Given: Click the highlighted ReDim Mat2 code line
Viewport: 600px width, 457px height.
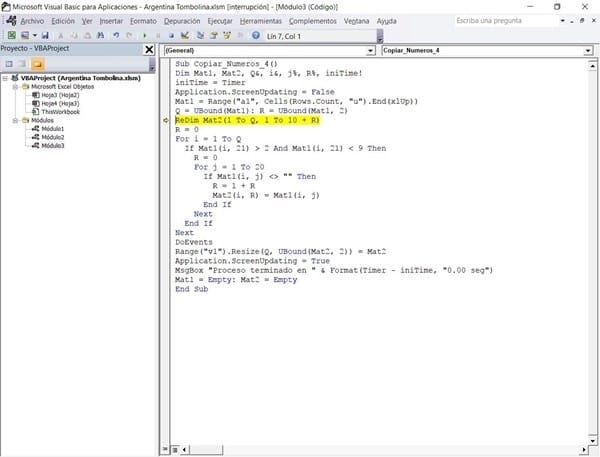Looking at the screenshot, I should point(246,119).
